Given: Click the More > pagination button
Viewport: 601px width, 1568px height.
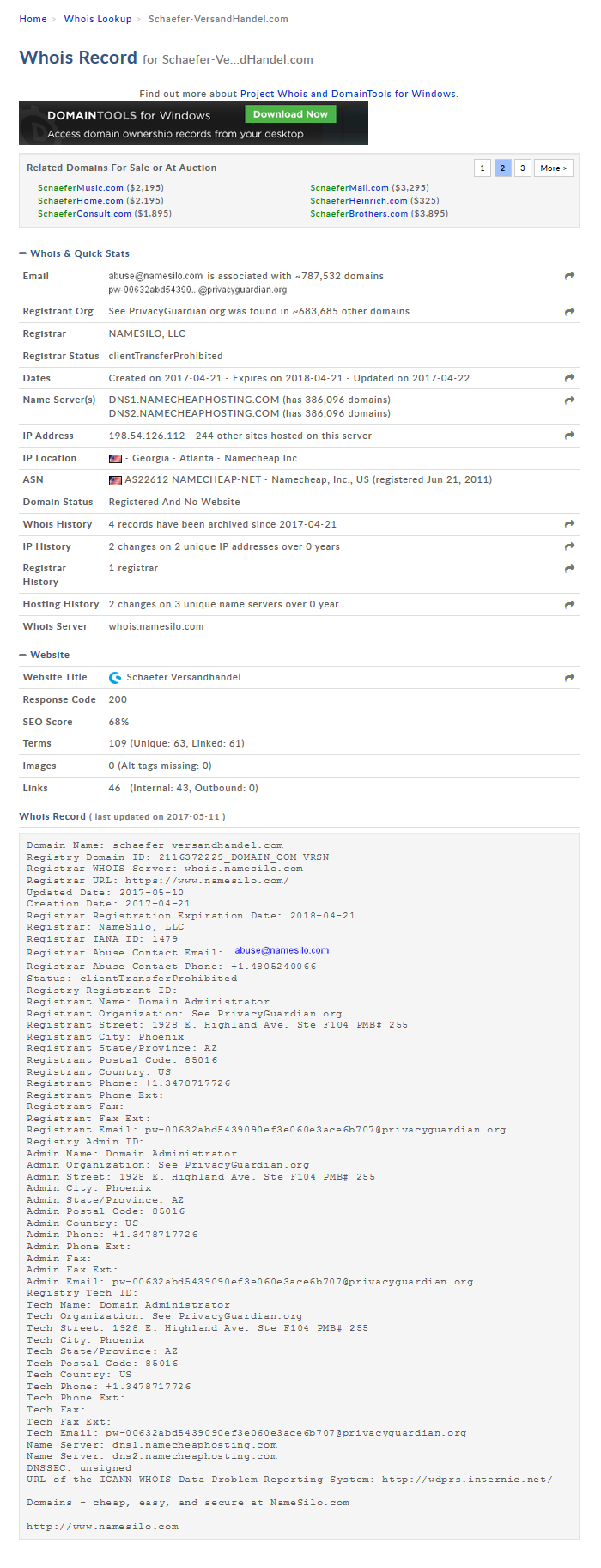Looking at the screenshot, I should [x=554, y=168].
